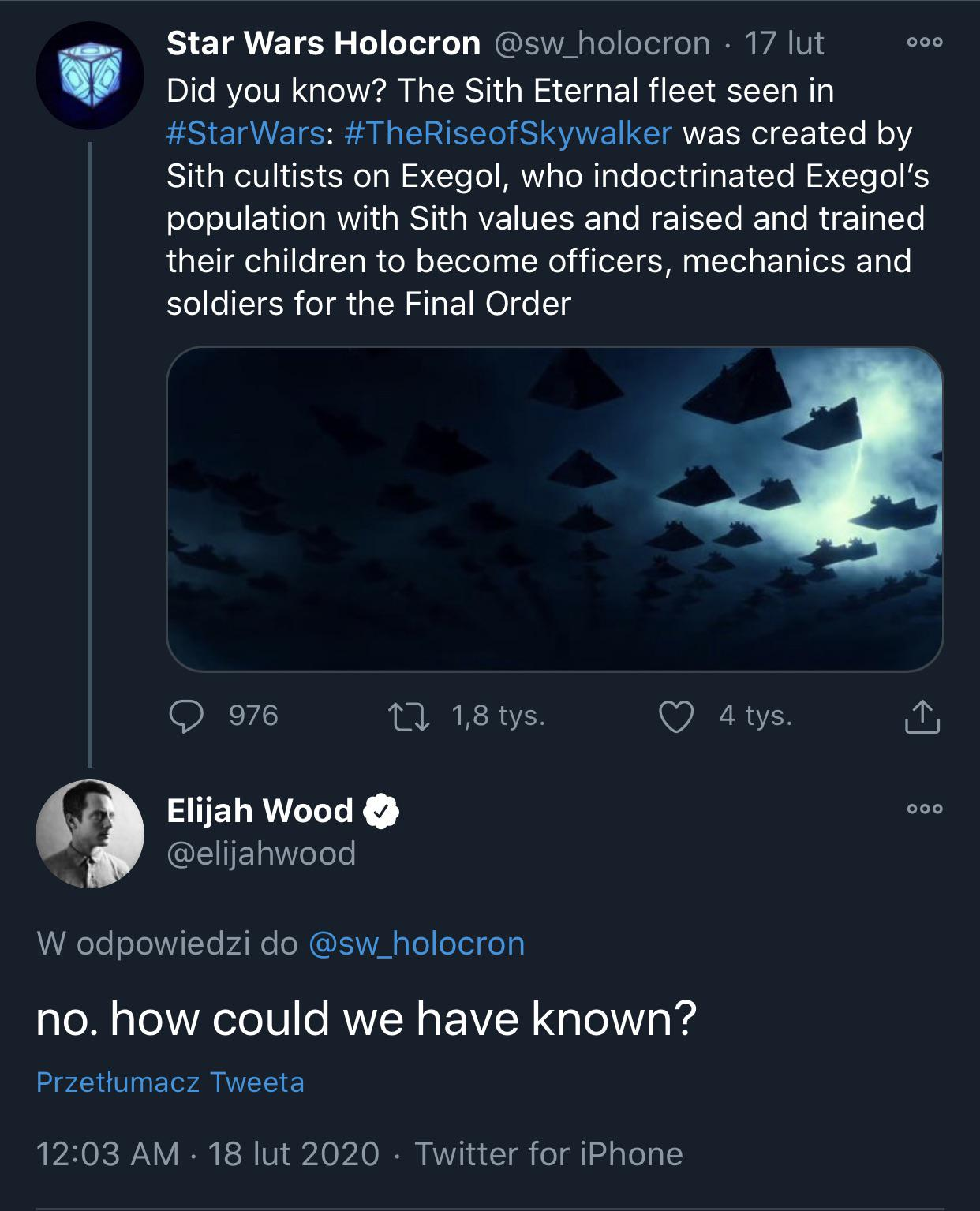
Task: Open Elijah Wood's profile picture
Action: point(89,833)
